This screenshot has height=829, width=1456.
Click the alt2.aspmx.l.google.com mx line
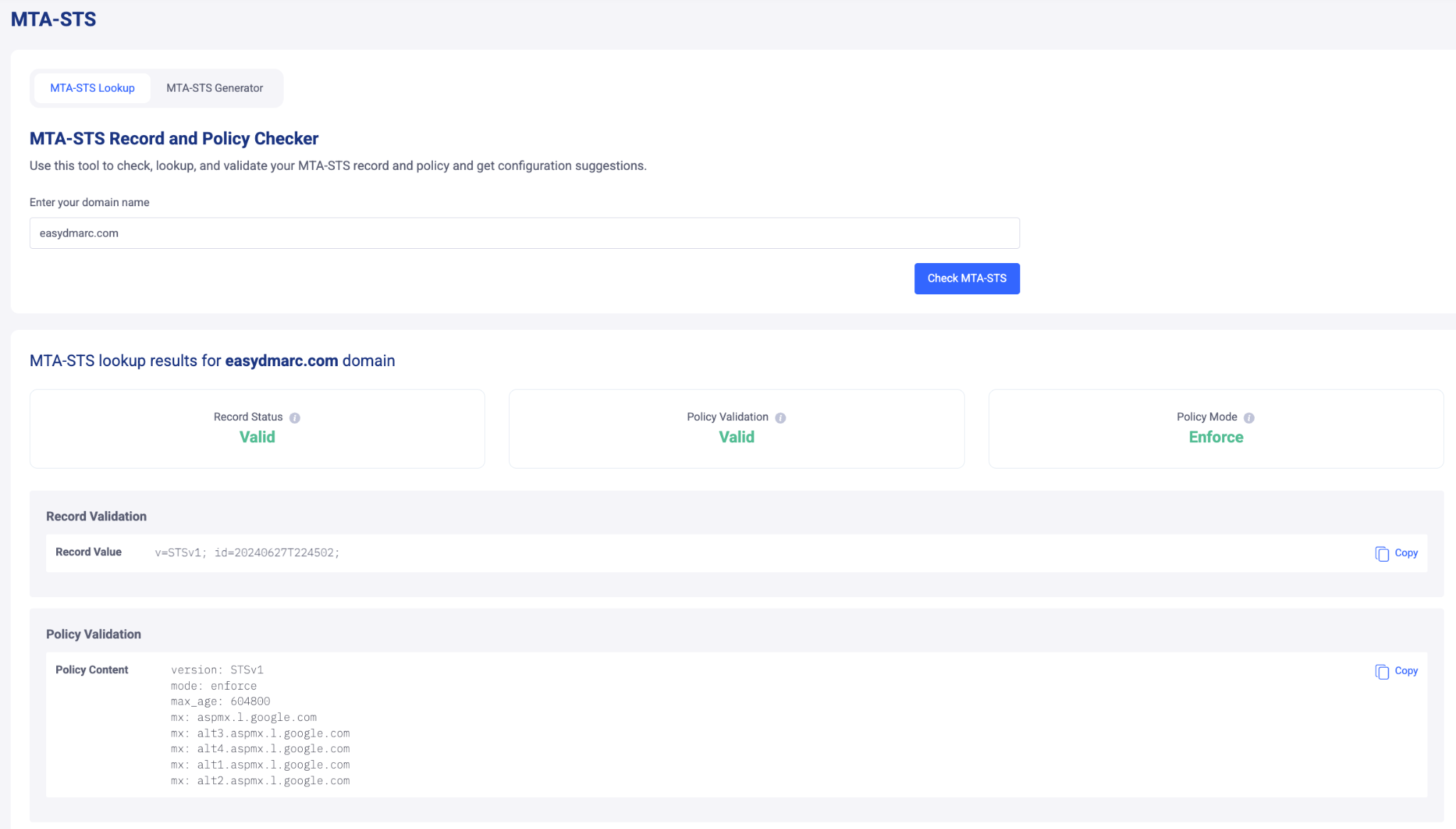[260, 781]
